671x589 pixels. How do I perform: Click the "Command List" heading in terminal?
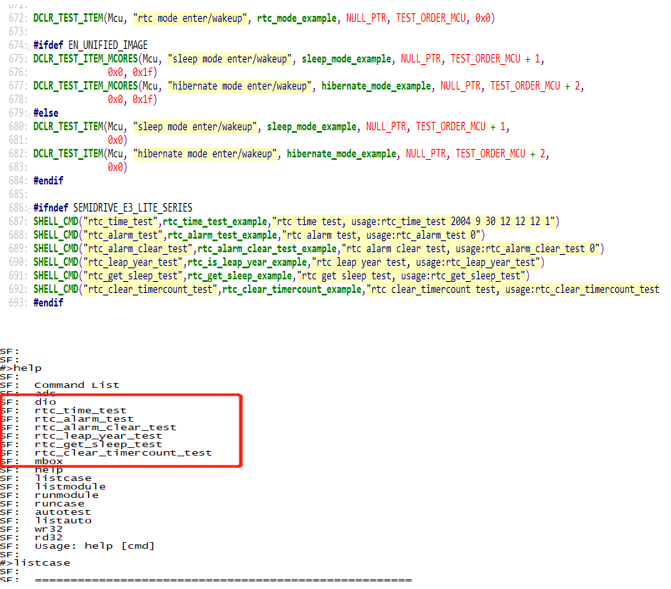[x=76, y=385]
